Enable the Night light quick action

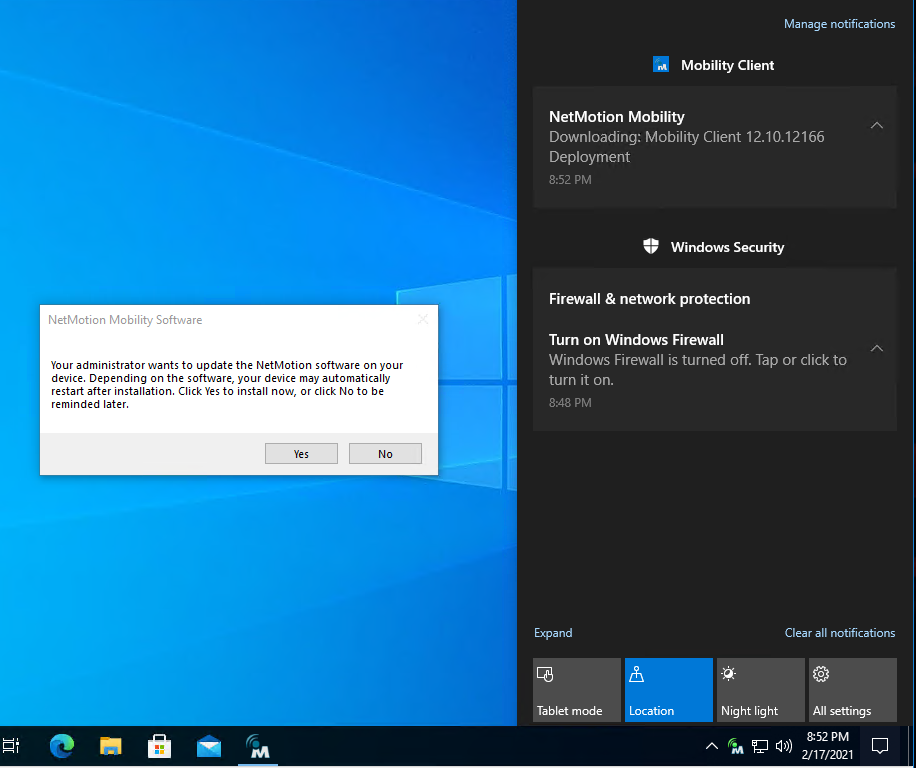click(x=761, y=690)
